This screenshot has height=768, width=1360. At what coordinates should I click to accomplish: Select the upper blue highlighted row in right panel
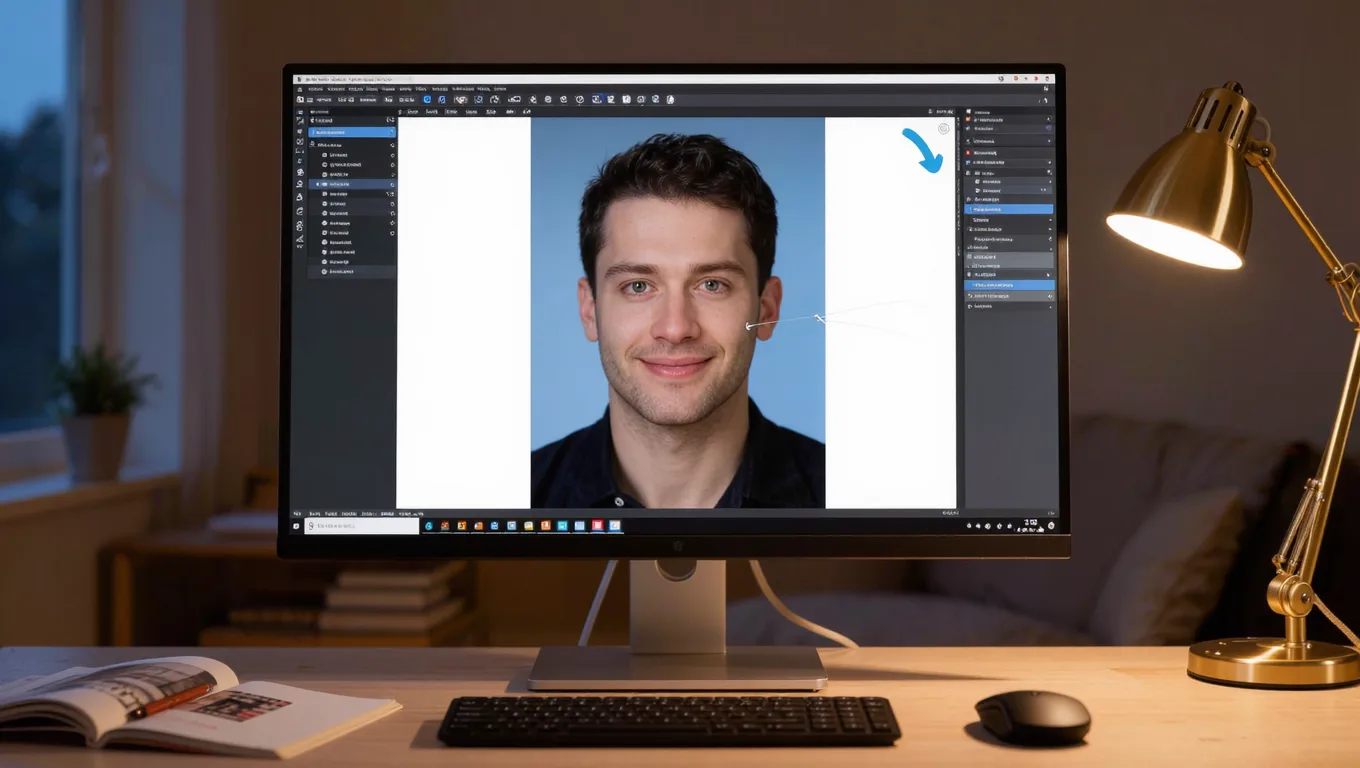click(1008, 209)
